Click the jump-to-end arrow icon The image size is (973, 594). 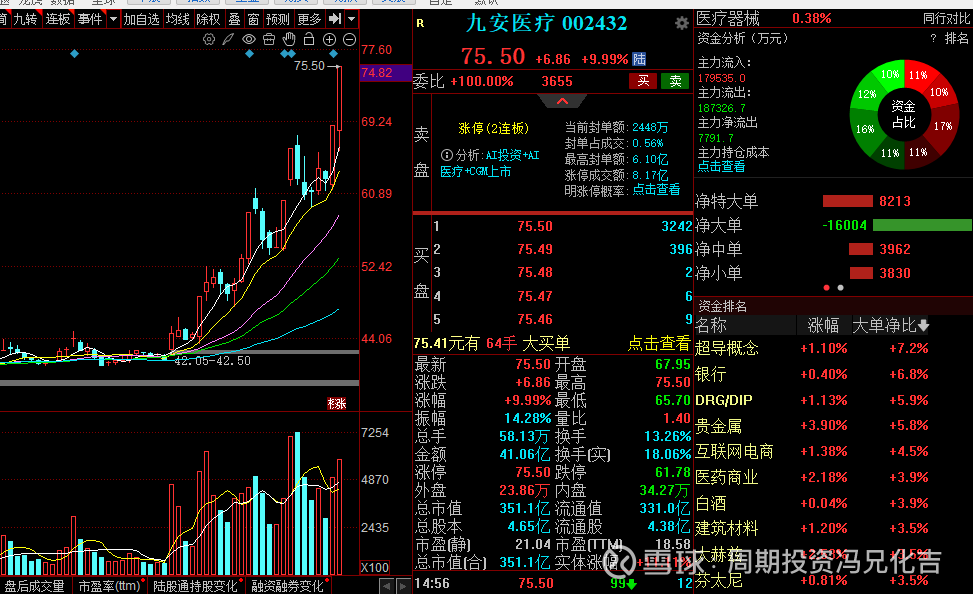[x=335, y=19]
